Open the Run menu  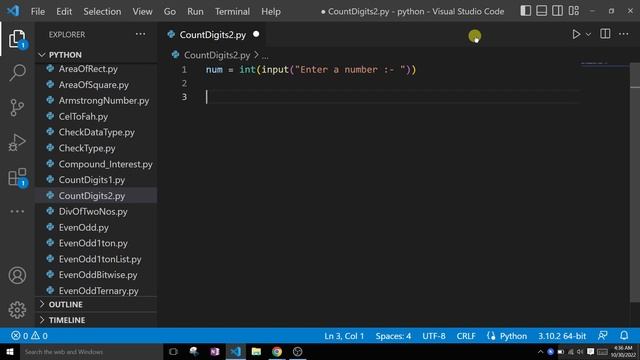(x=195, y=11)
